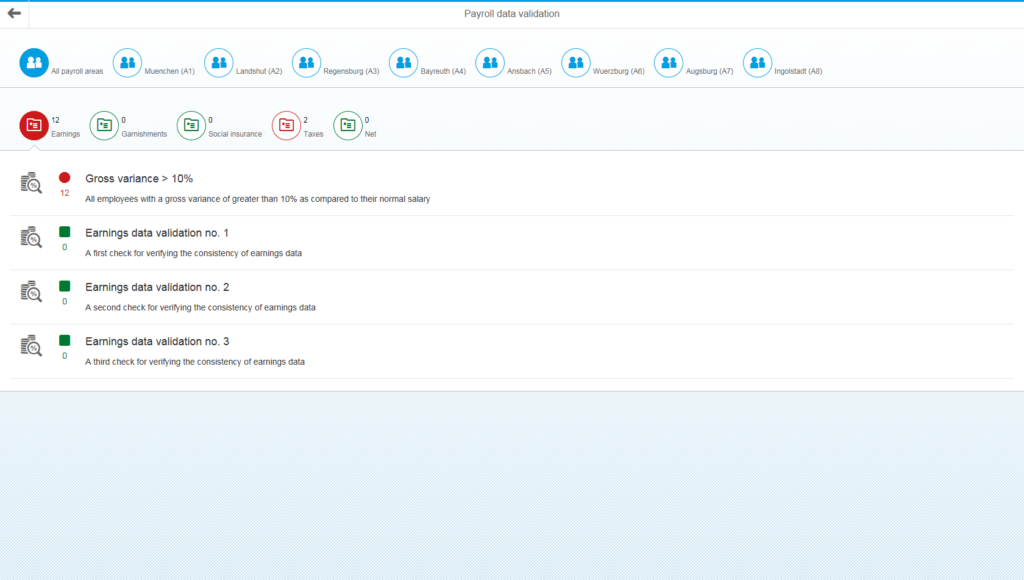Click the green status square for Earnings validation no. 1
The height and width of the screenshot is (580, 1024).
(x=64, y=229)
